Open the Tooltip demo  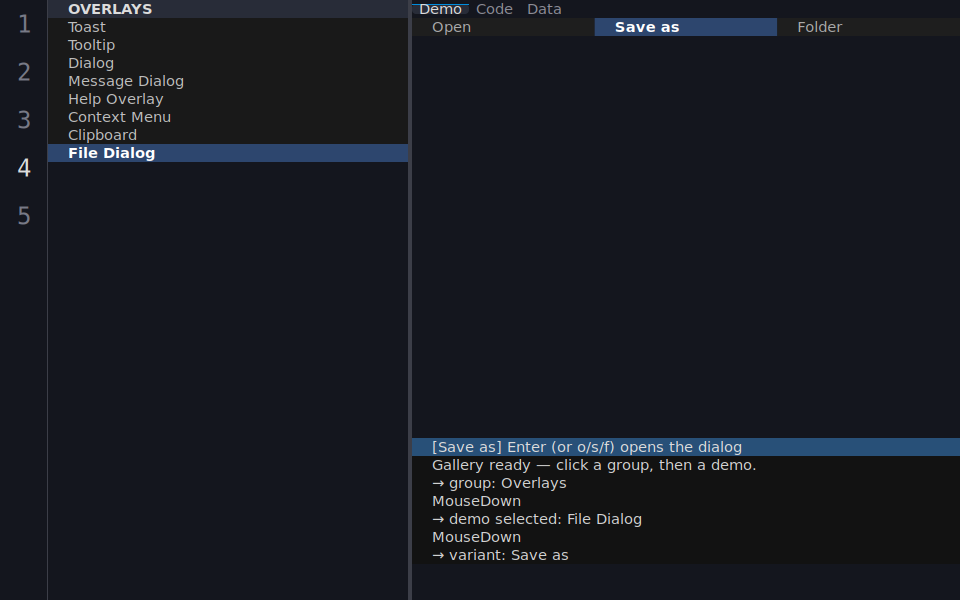[228, 45]
